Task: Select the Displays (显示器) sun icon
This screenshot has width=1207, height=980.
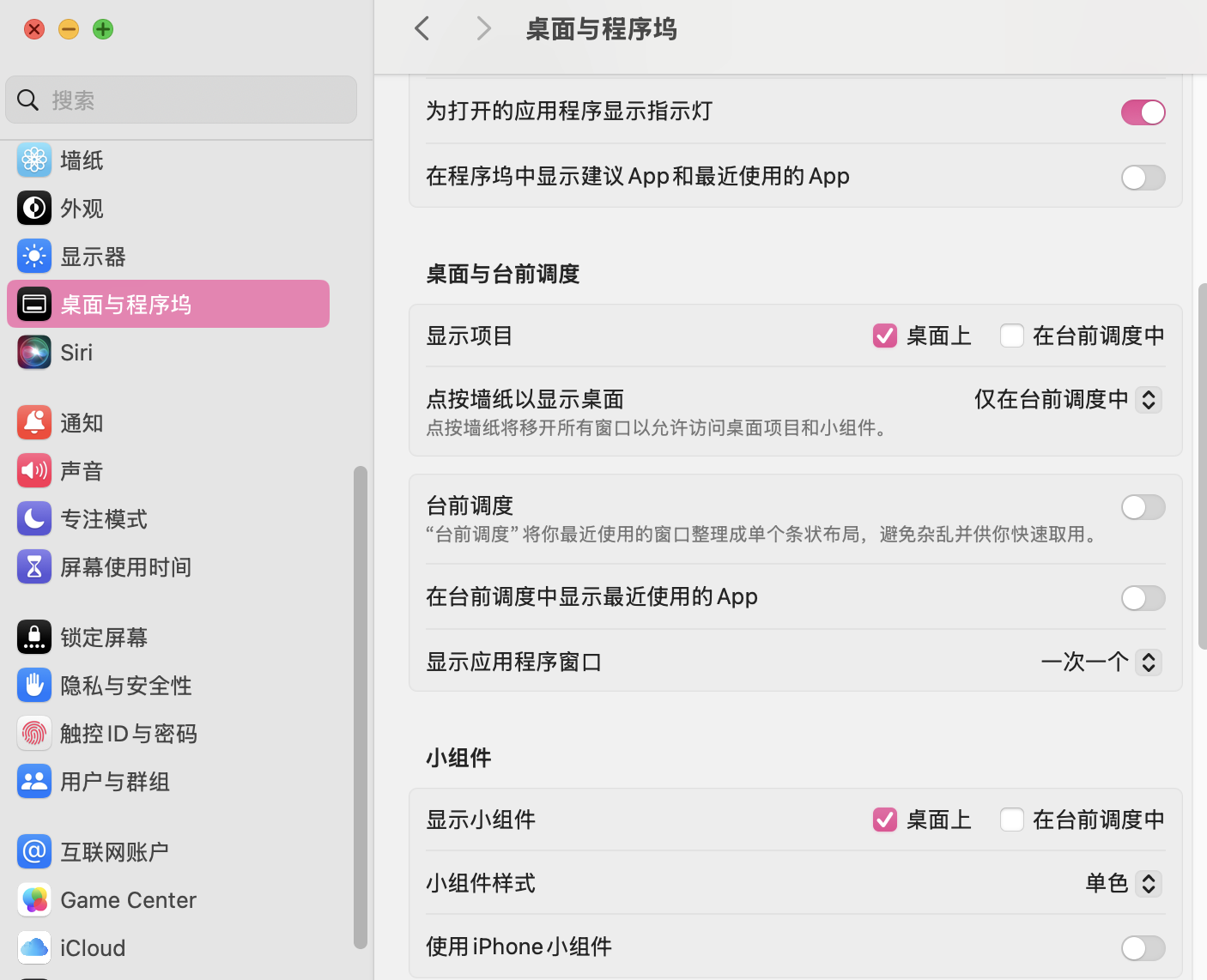Action: [34, 256]
